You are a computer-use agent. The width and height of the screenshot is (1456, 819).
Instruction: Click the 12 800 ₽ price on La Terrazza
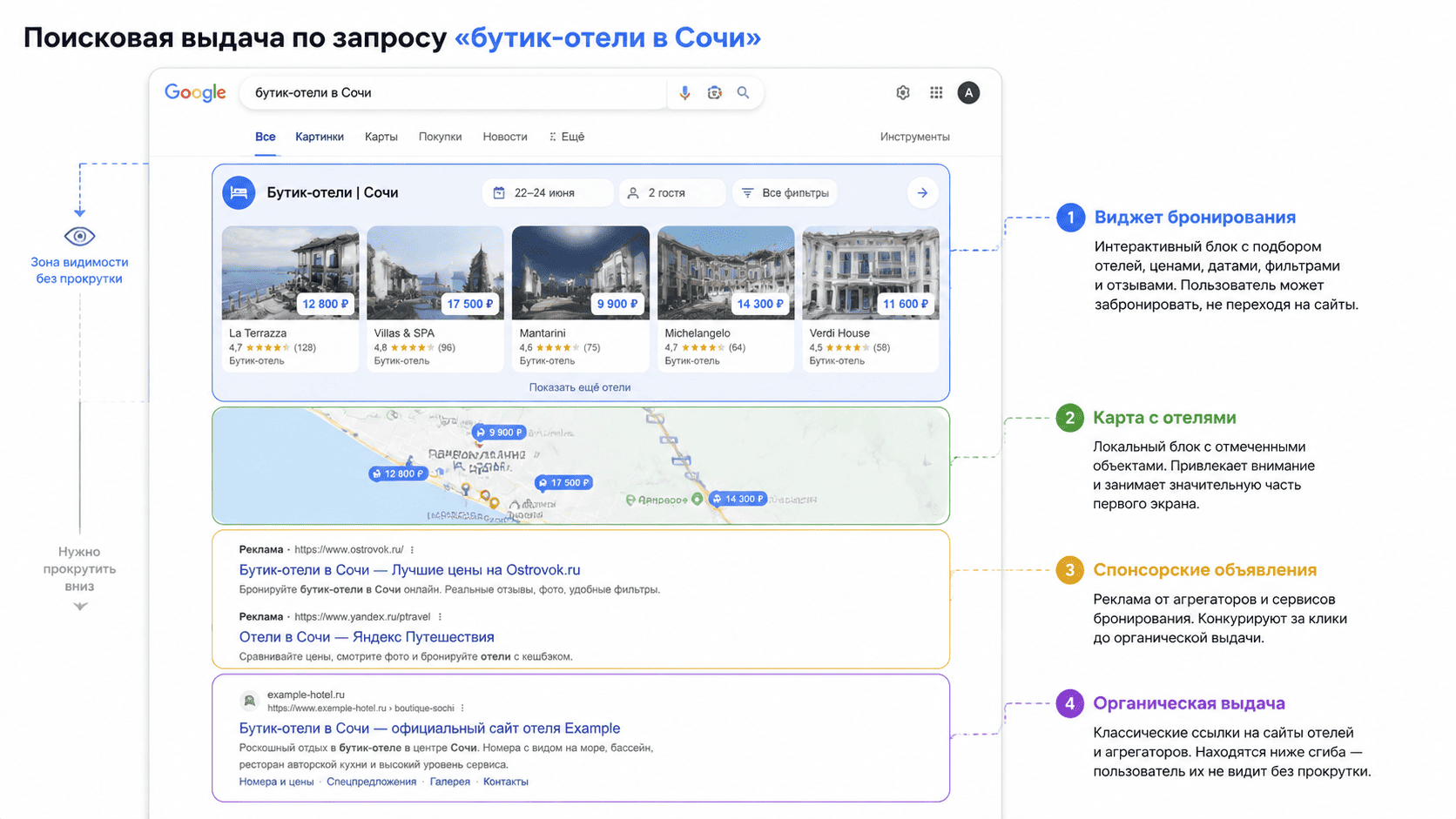click(x=326, y=304)
